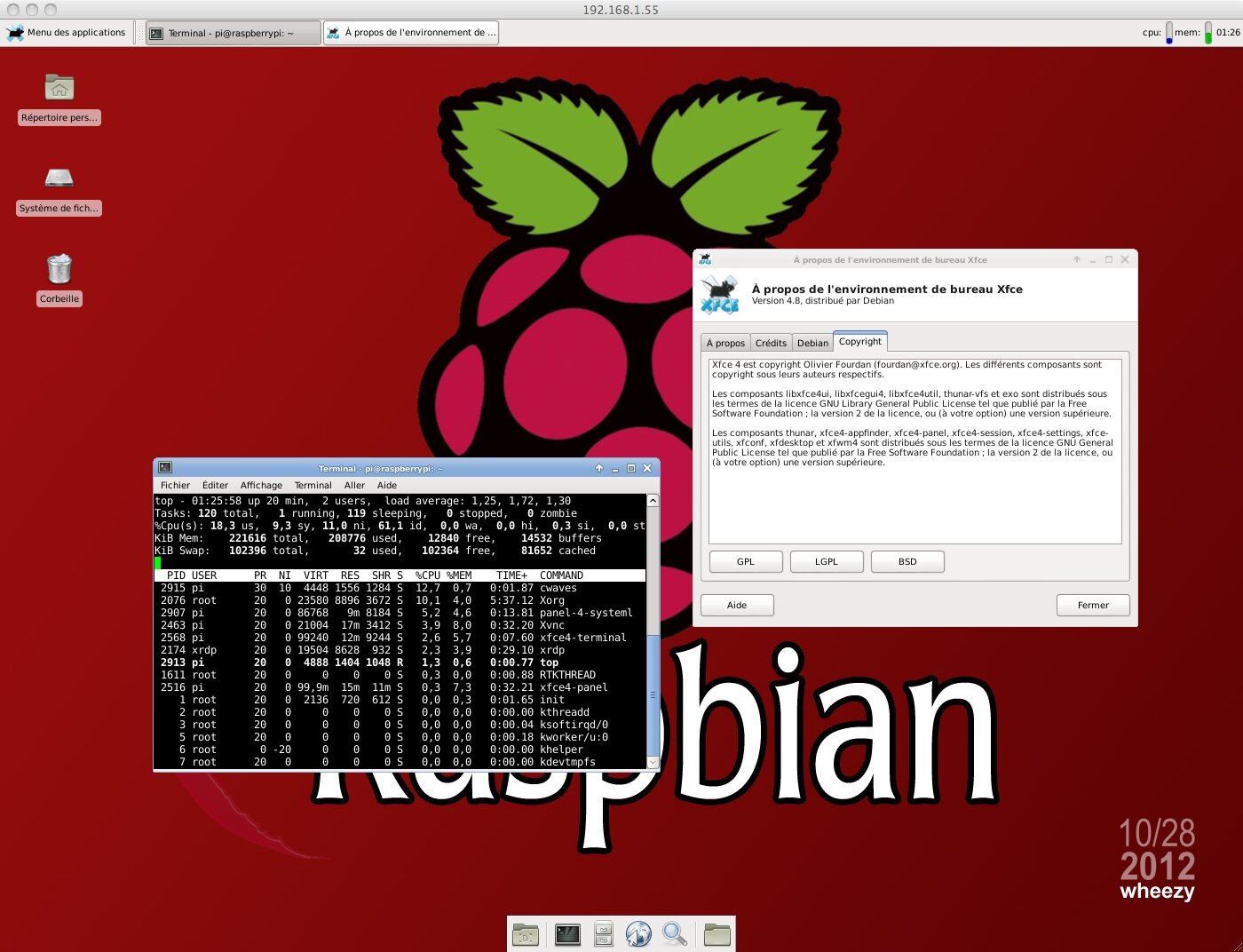Open the file manager cabinet icon in dock
This screenshot has width=1243, height=952.
click(604, 934)
